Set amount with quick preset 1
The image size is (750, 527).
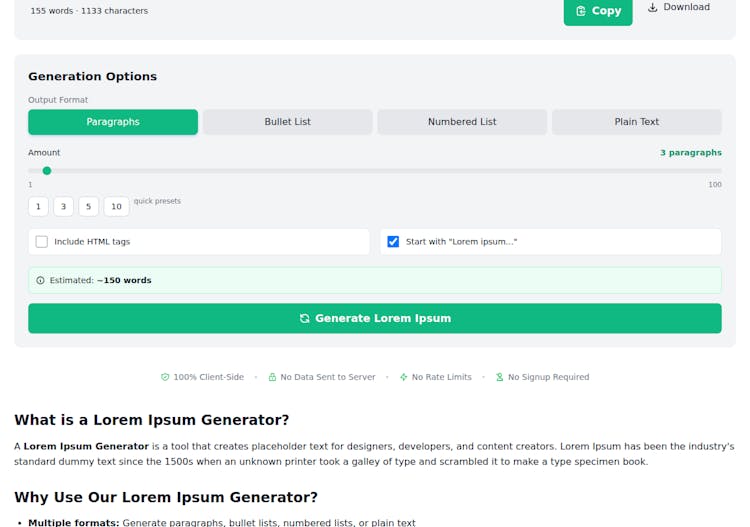pyautogui.click(x=38, y=207)
